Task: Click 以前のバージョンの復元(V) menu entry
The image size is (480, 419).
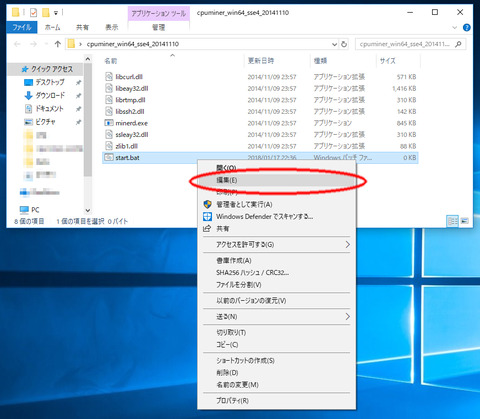Action: [x=277, y=301]
